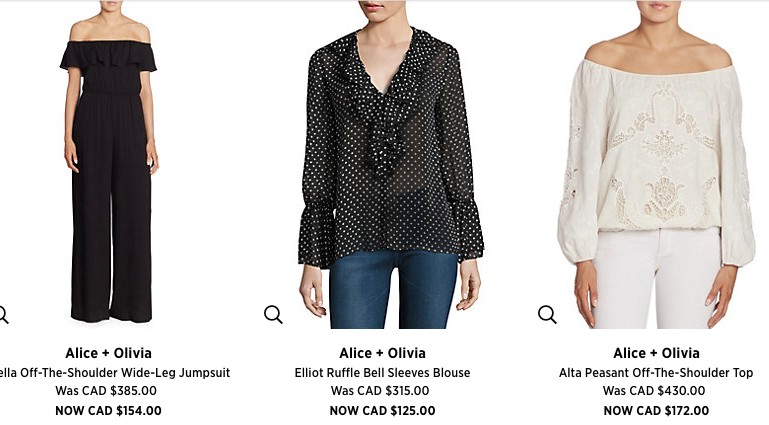
Task: Open Alta Peasant Off-The-Shoulder Top link
Action: [x=656, y=373]
